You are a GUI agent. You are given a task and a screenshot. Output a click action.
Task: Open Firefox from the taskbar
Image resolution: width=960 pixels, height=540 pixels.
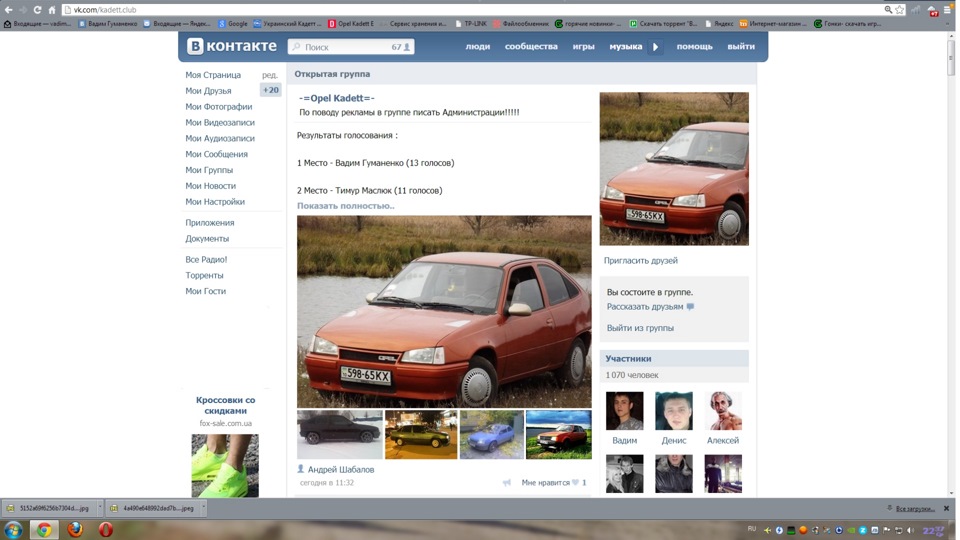tap(75, 529)
